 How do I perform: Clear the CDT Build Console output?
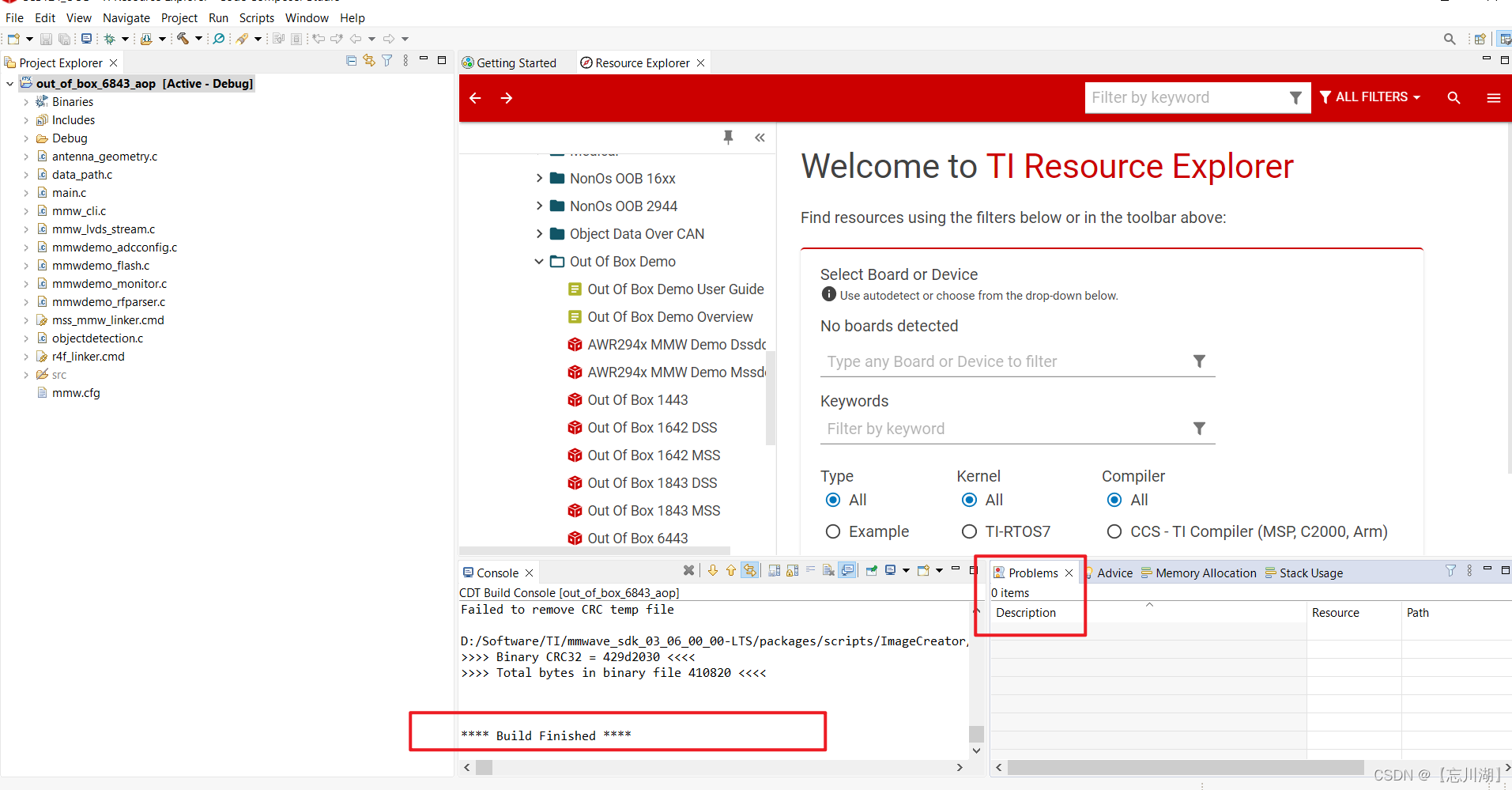688,571
